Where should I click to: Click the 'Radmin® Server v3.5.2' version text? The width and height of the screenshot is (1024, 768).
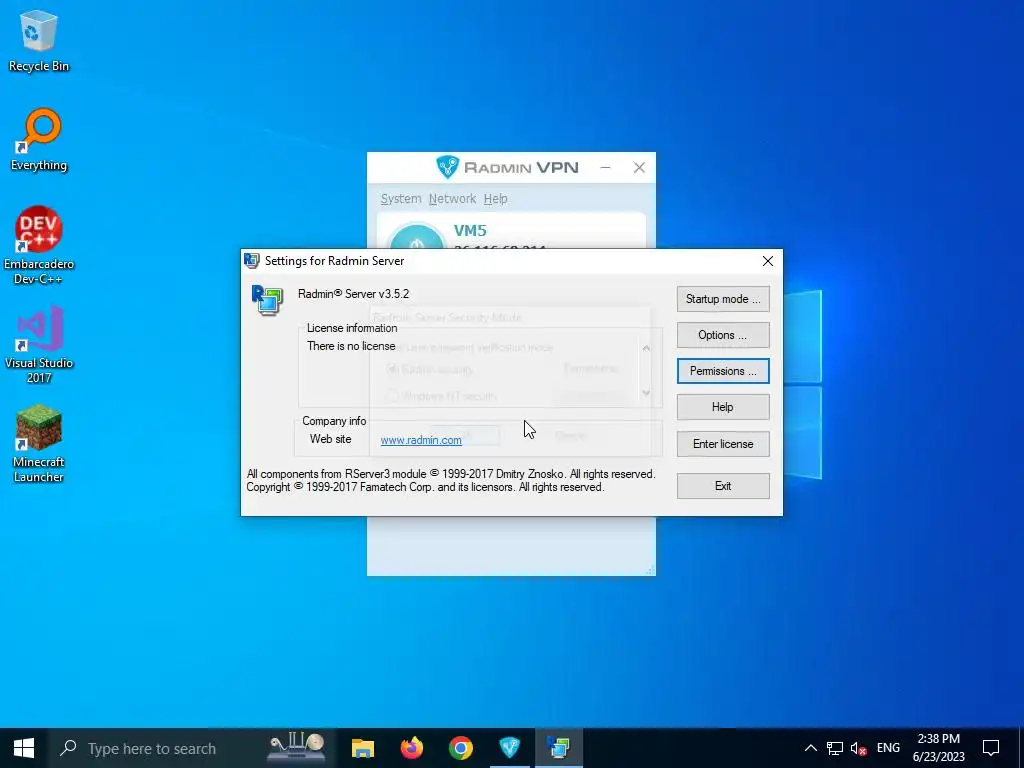353,294
